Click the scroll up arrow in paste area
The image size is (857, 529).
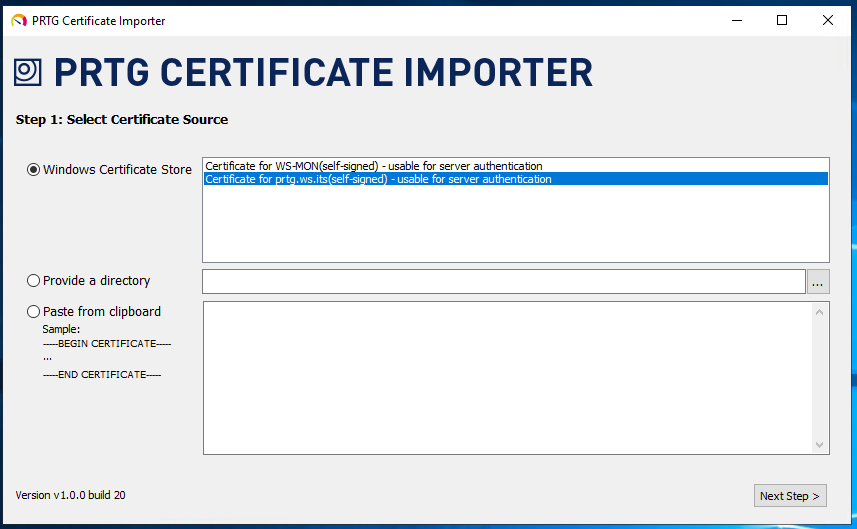819,312
